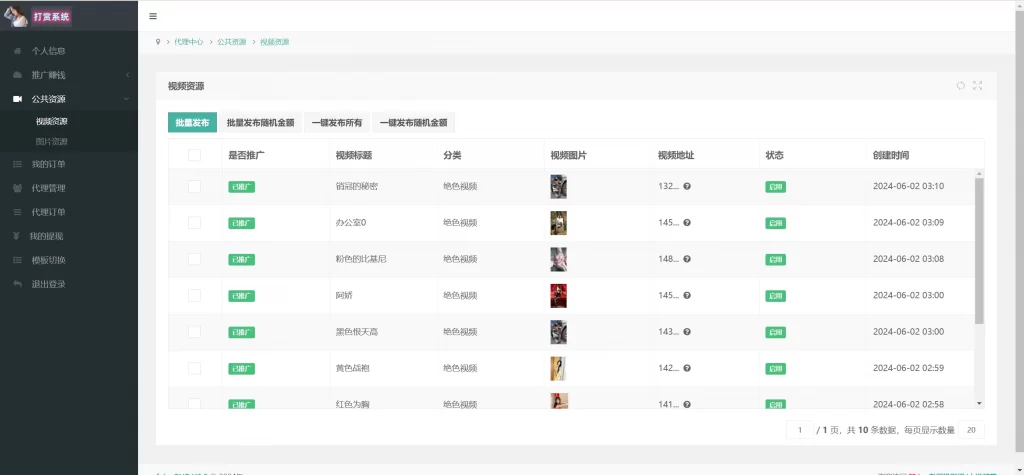1024x475 pixels.
Task: Click the table's vertical scrollbar thumb
Action: [979, 250]
